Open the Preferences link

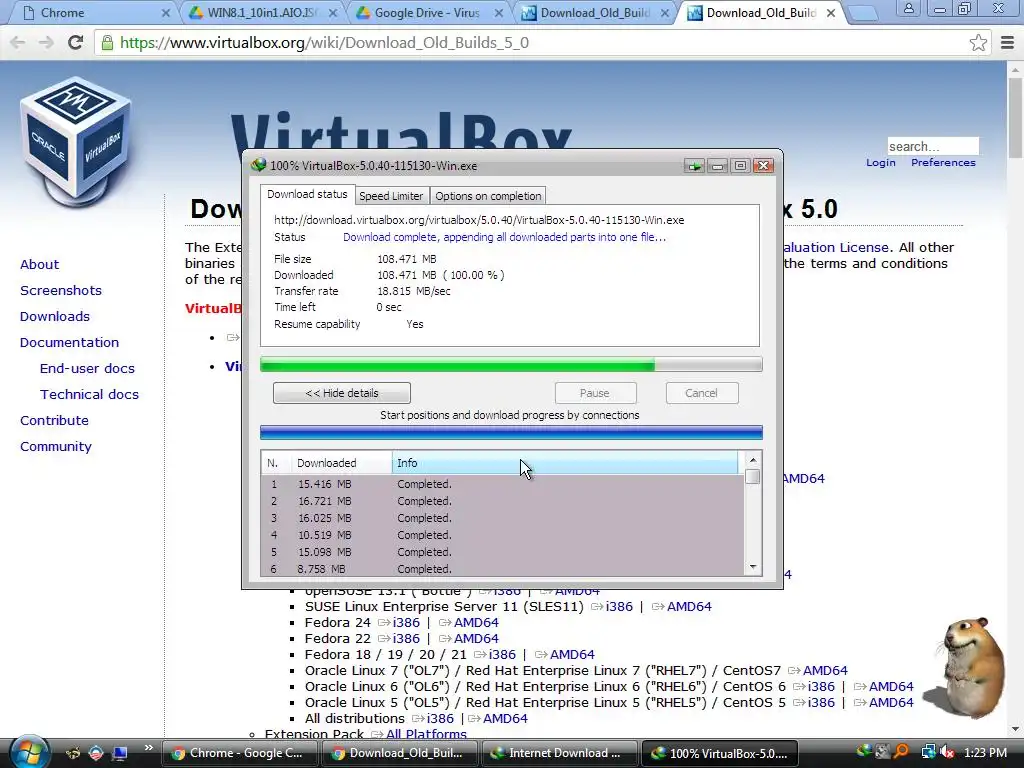943,163
